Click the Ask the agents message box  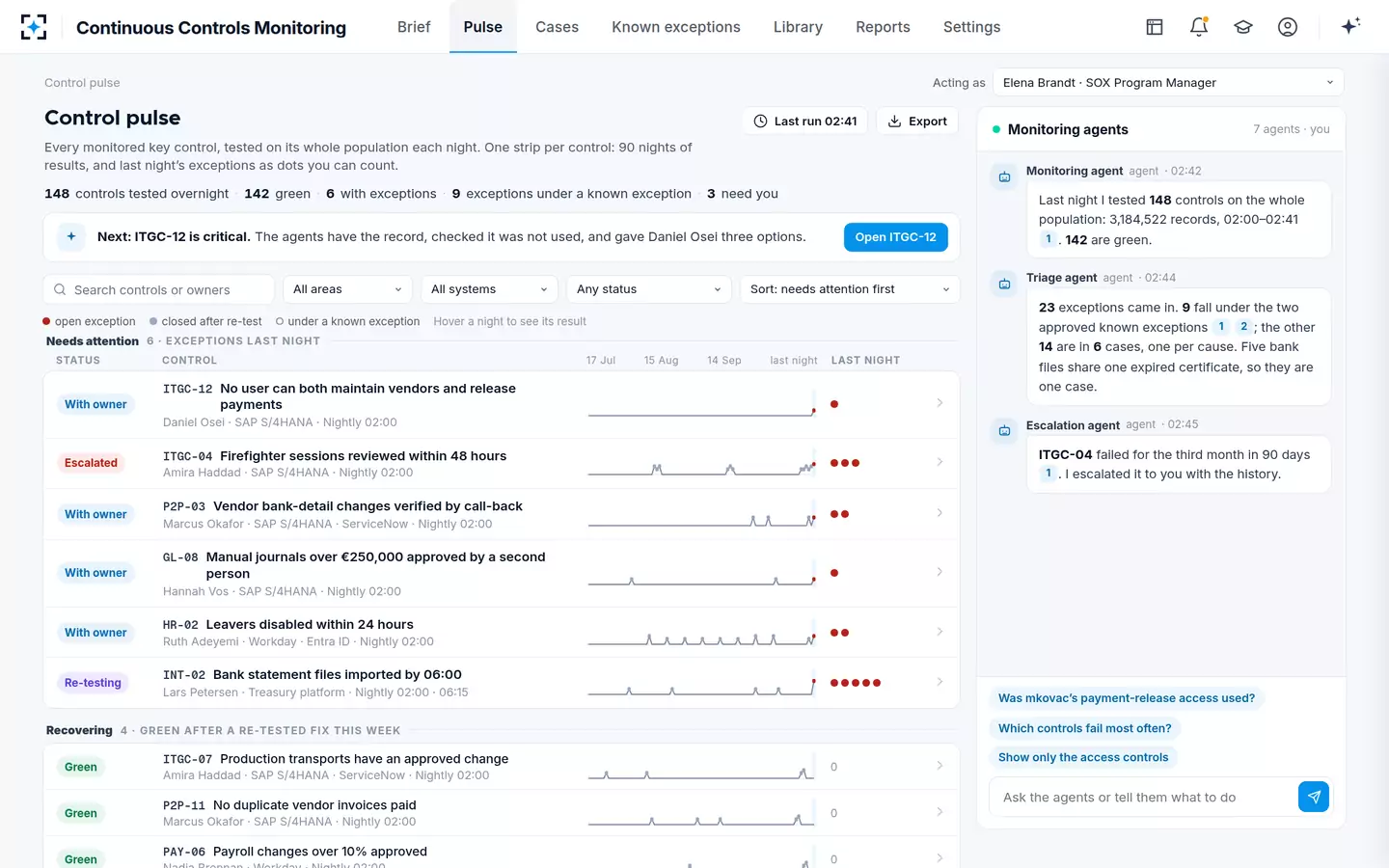tap(1143, 798)
